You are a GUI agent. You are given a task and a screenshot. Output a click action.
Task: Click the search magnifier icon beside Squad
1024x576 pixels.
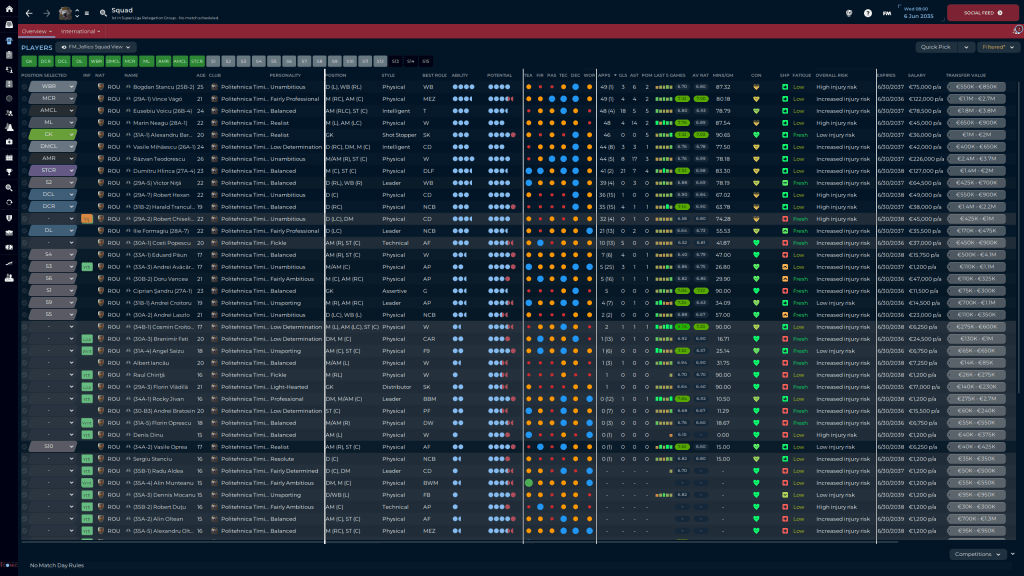point(104,14)
